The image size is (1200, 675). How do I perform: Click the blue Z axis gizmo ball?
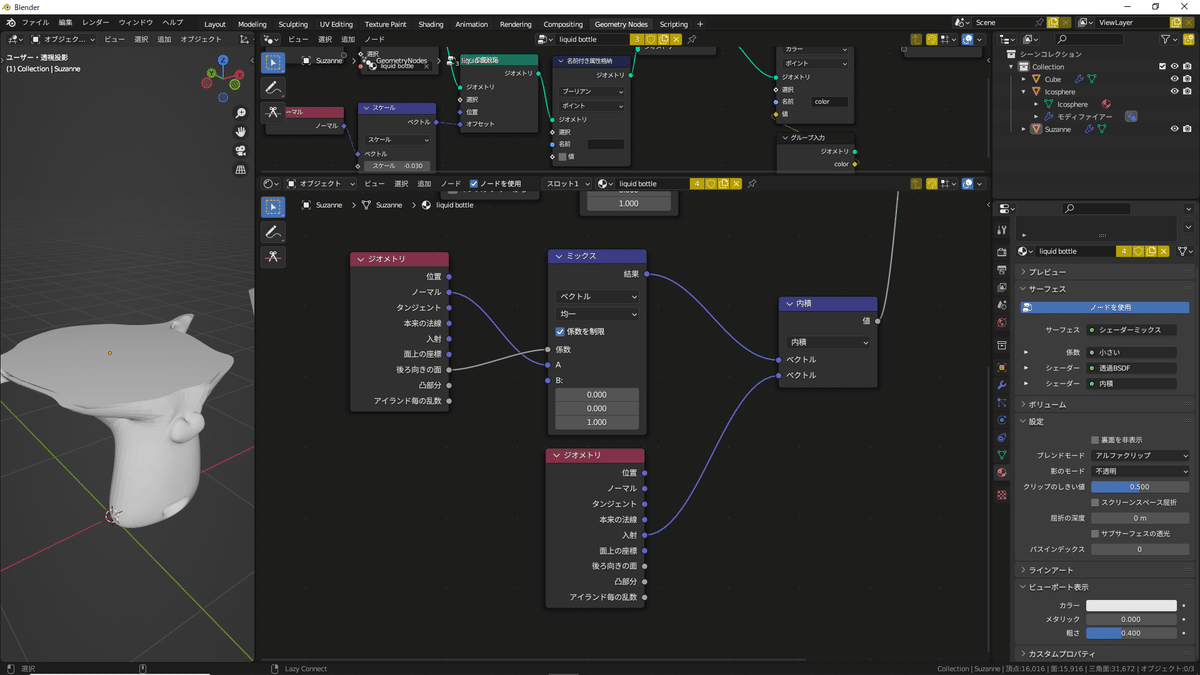[x=223, y=62]
